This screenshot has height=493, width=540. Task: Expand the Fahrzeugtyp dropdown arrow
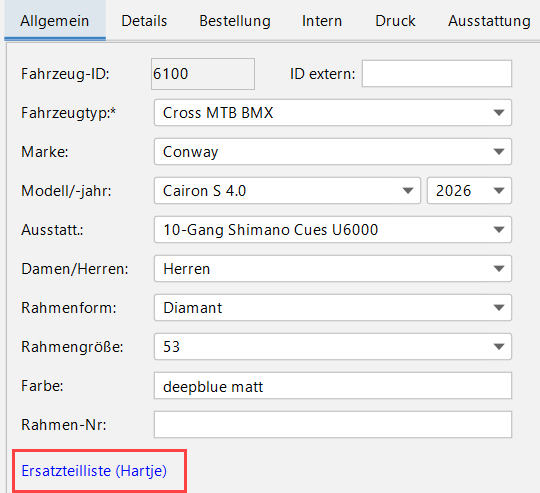tap(499, 113)
